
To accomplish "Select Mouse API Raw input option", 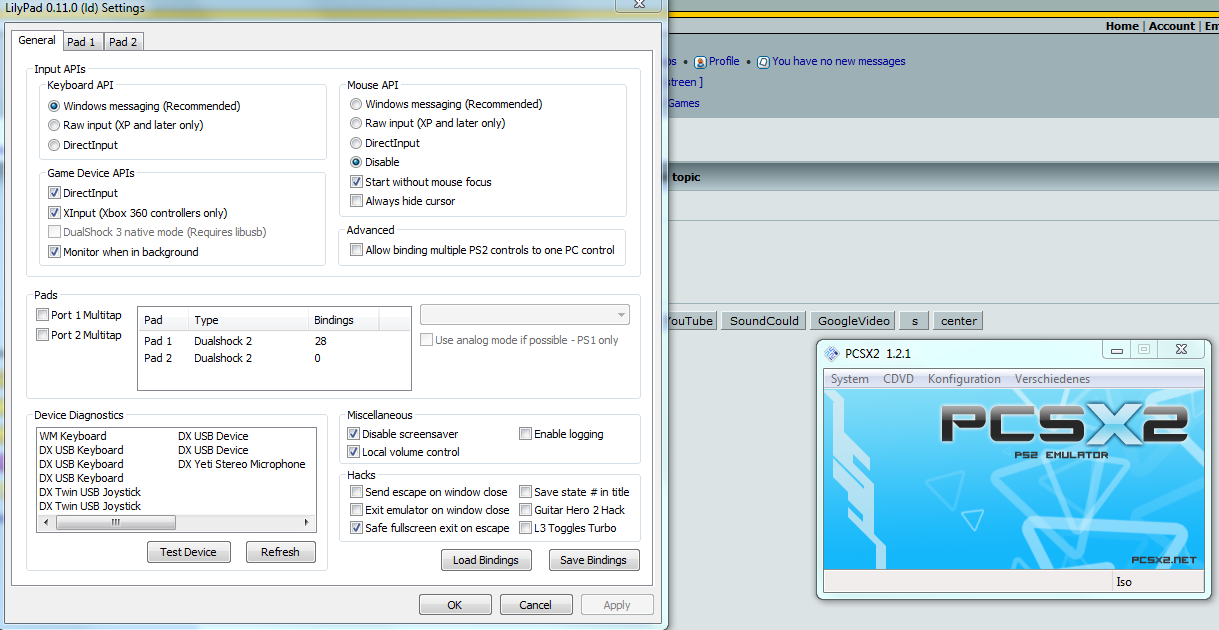I will coord(356,123).
